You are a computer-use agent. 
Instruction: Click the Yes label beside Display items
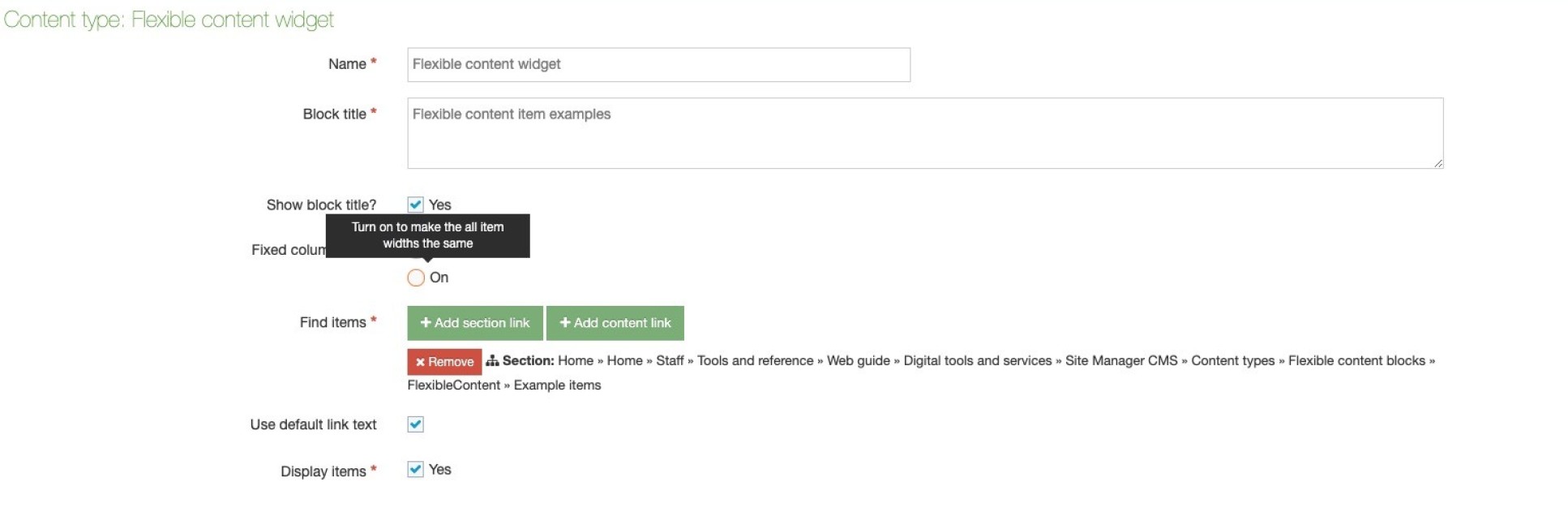[x=439, y=470]
